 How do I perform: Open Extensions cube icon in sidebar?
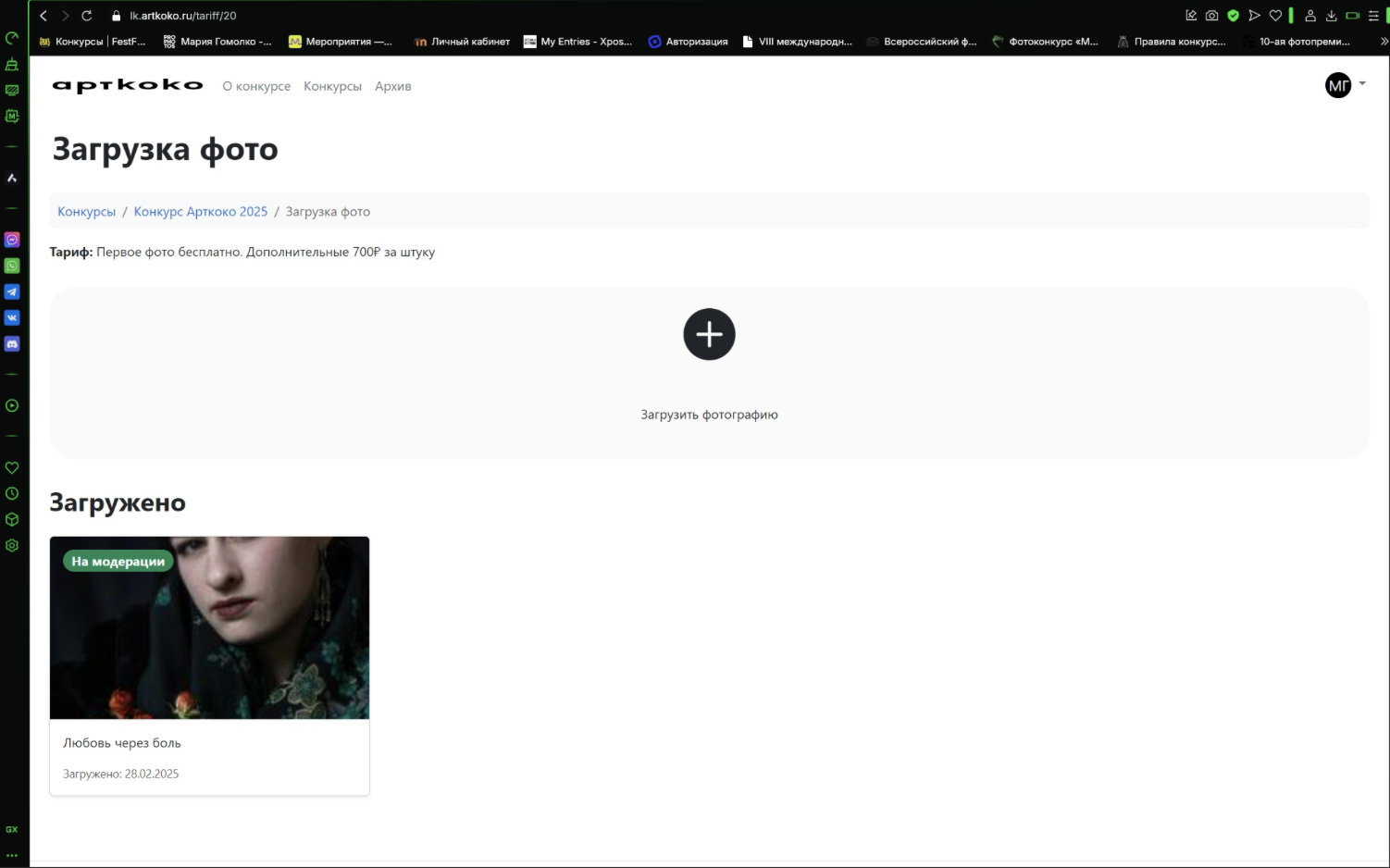click(12, 519)
